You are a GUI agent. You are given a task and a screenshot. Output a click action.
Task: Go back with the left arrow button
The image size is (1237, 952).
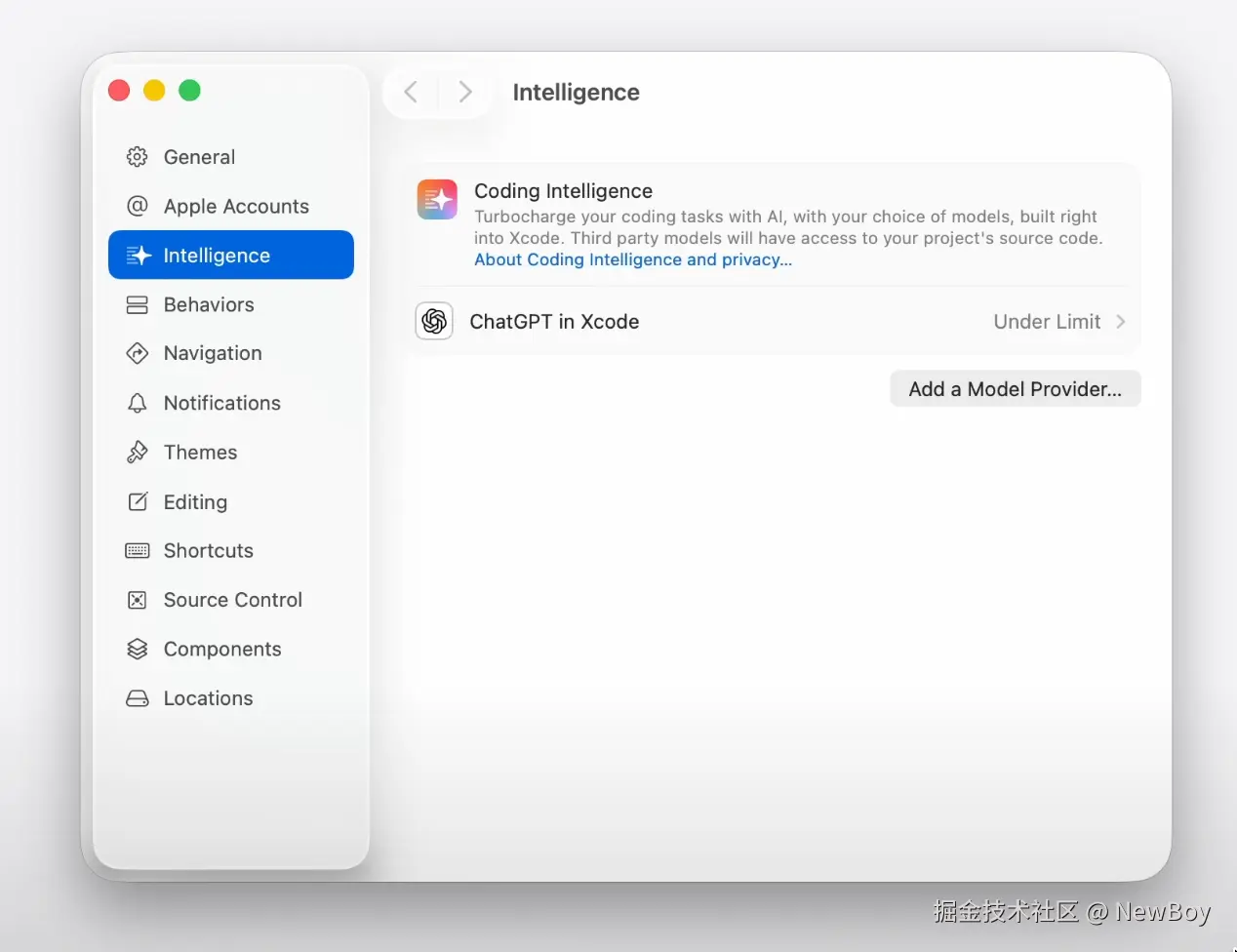coord(411,93)
